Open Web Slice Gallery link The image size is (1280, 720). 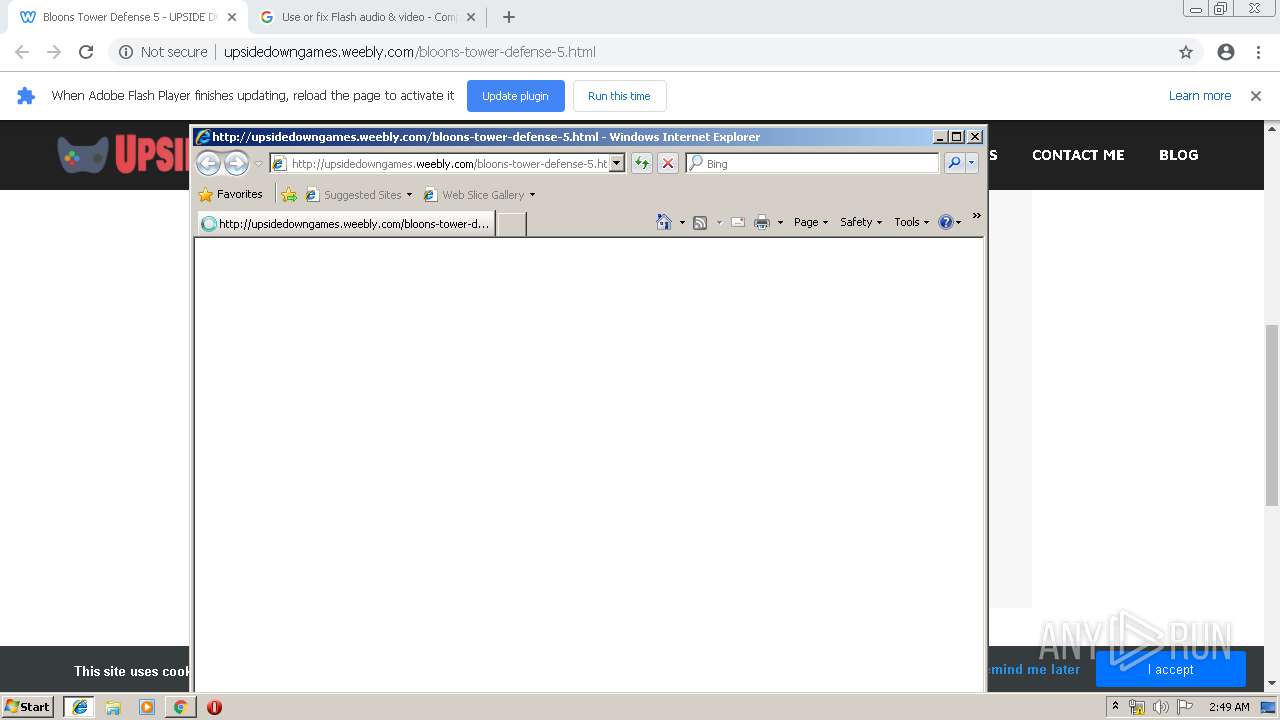480,194
